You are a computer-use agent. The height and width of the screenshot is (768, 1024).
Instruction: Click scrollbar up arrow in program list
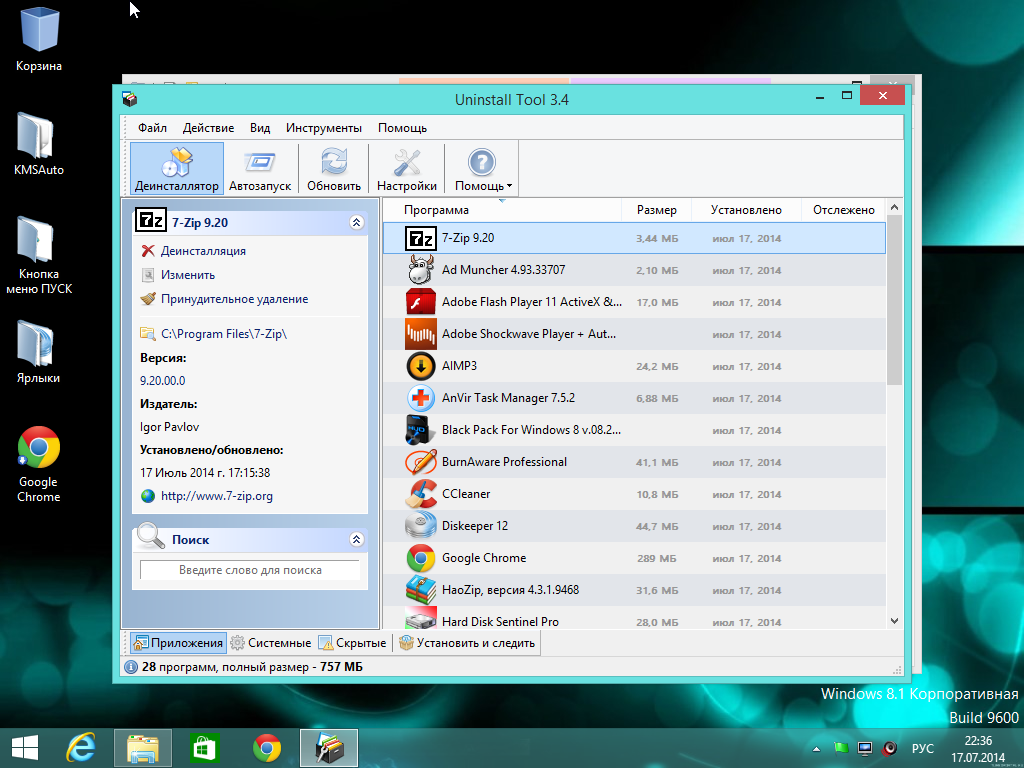tap(895, 208)
